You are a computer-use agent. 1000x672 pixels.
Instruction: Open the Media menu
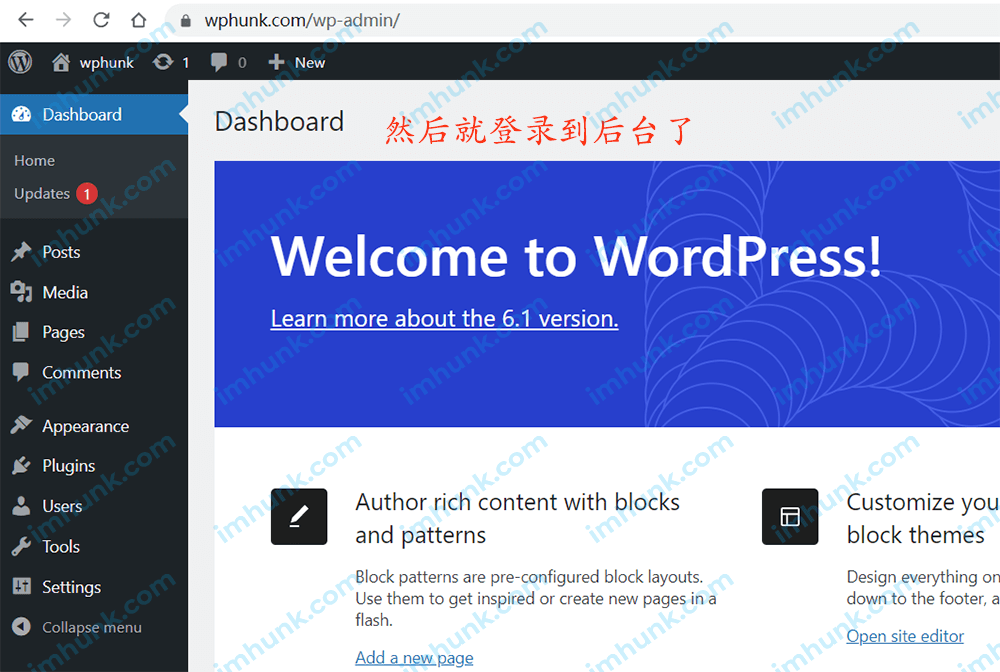(65, 293)
